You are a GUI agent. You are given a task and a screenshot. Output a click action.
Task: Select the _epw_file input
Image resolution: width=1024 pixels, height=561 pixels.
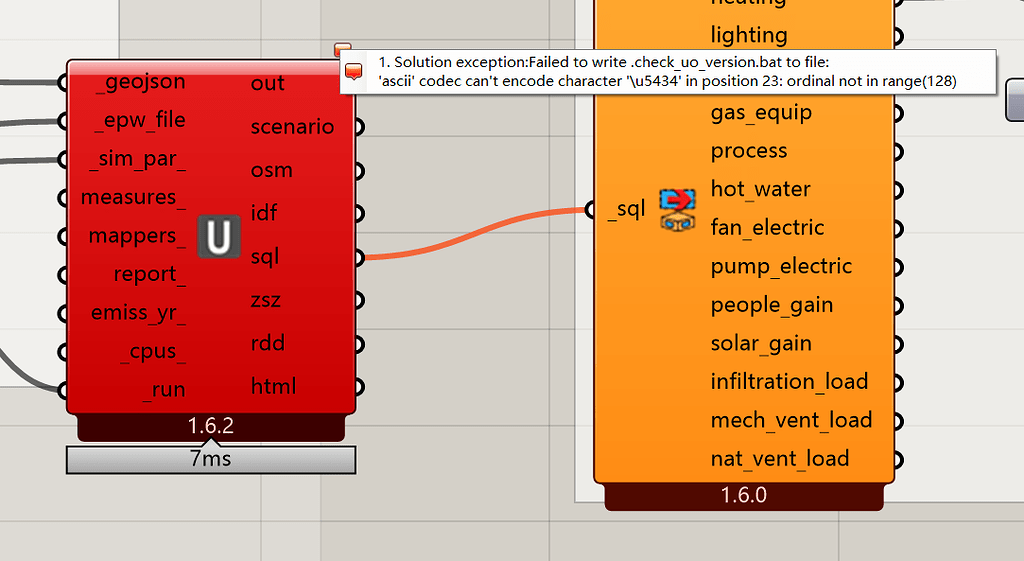pos(140,120)
